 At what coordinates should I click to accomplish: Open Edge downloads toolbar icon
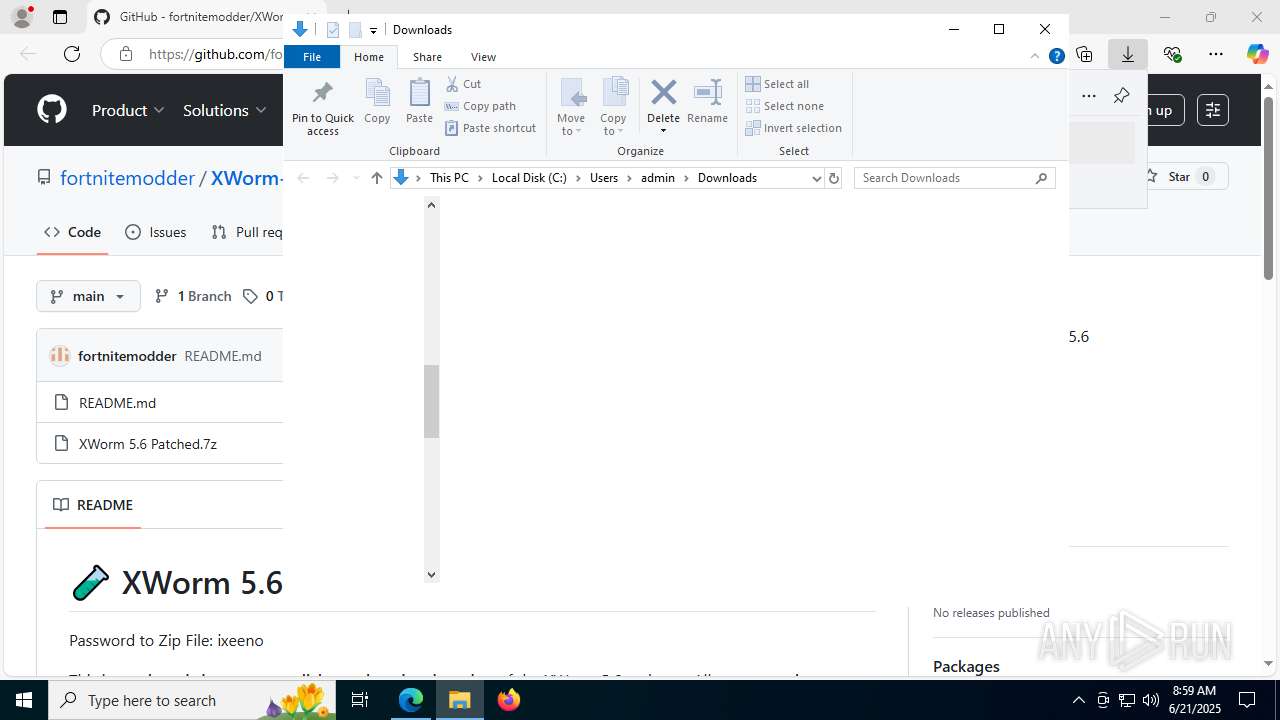[x=1127, y=54]
